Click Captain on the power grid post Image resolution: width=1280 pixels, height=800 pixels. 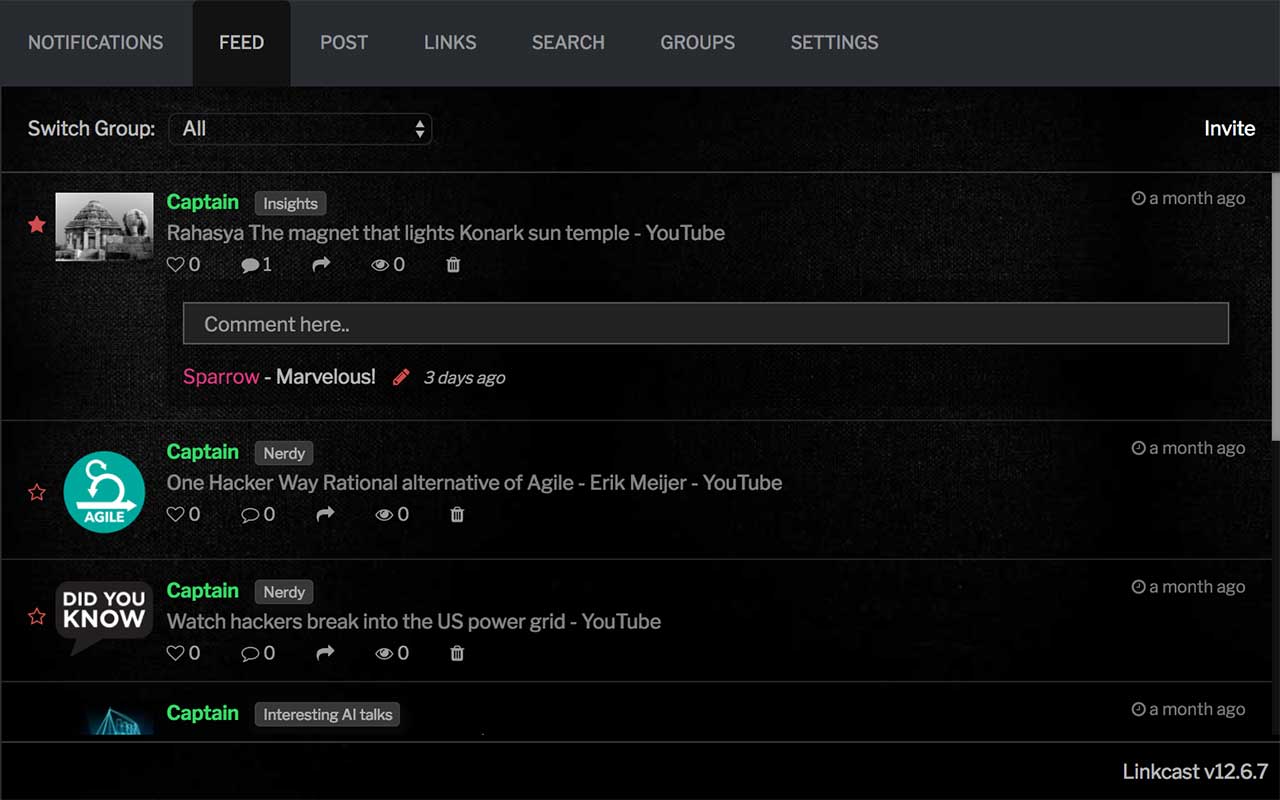coord(202,591)
